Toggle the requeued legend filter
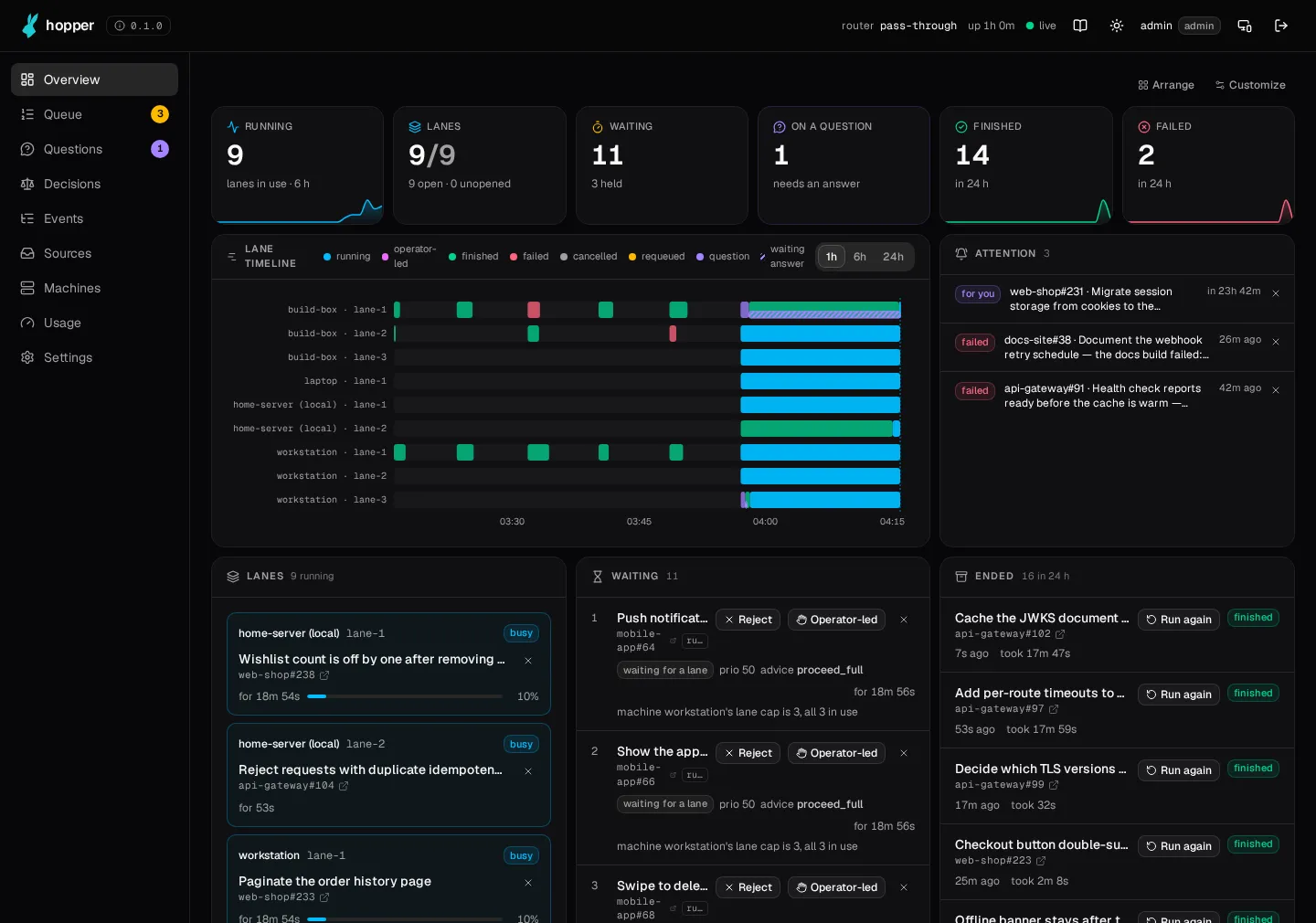The width and height of the screenshot is (1316, 923). tap(657, 257)
